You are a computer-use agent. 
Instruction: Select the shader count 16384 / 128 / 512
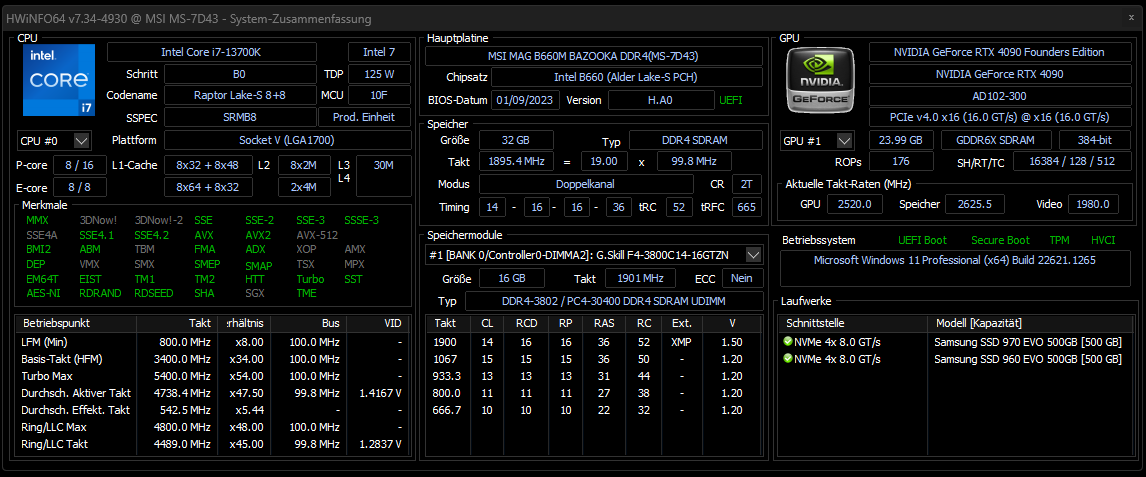(1071, 161)
